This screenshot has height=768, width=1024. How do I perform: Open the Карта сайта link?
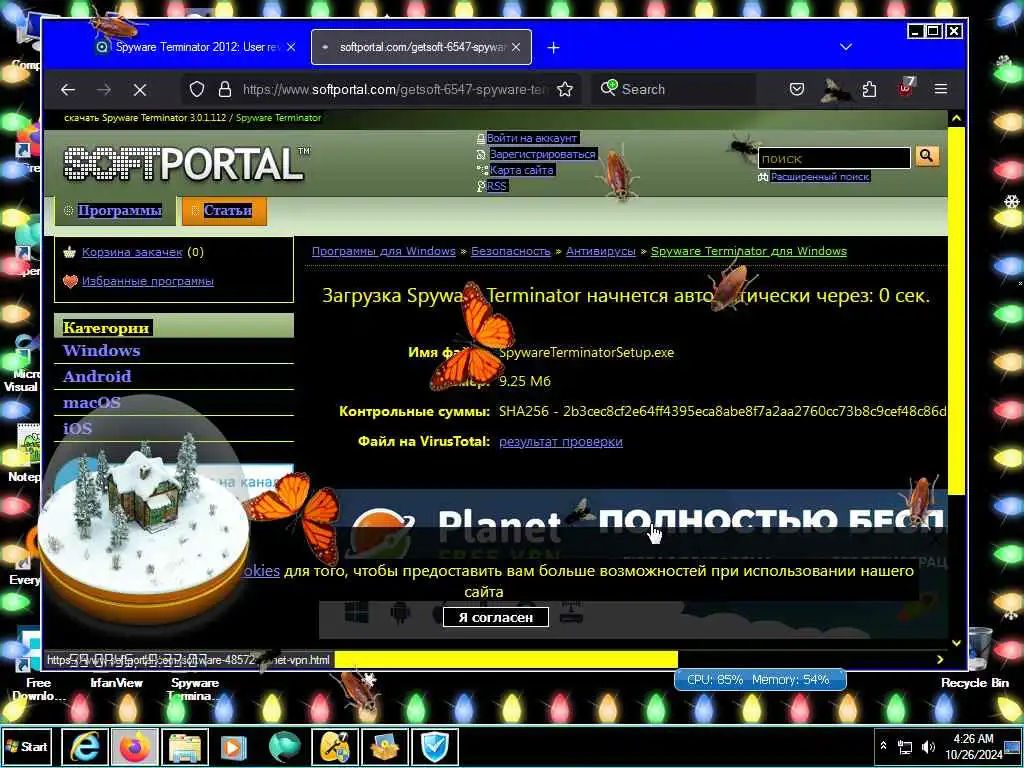[x=522, y=170]
